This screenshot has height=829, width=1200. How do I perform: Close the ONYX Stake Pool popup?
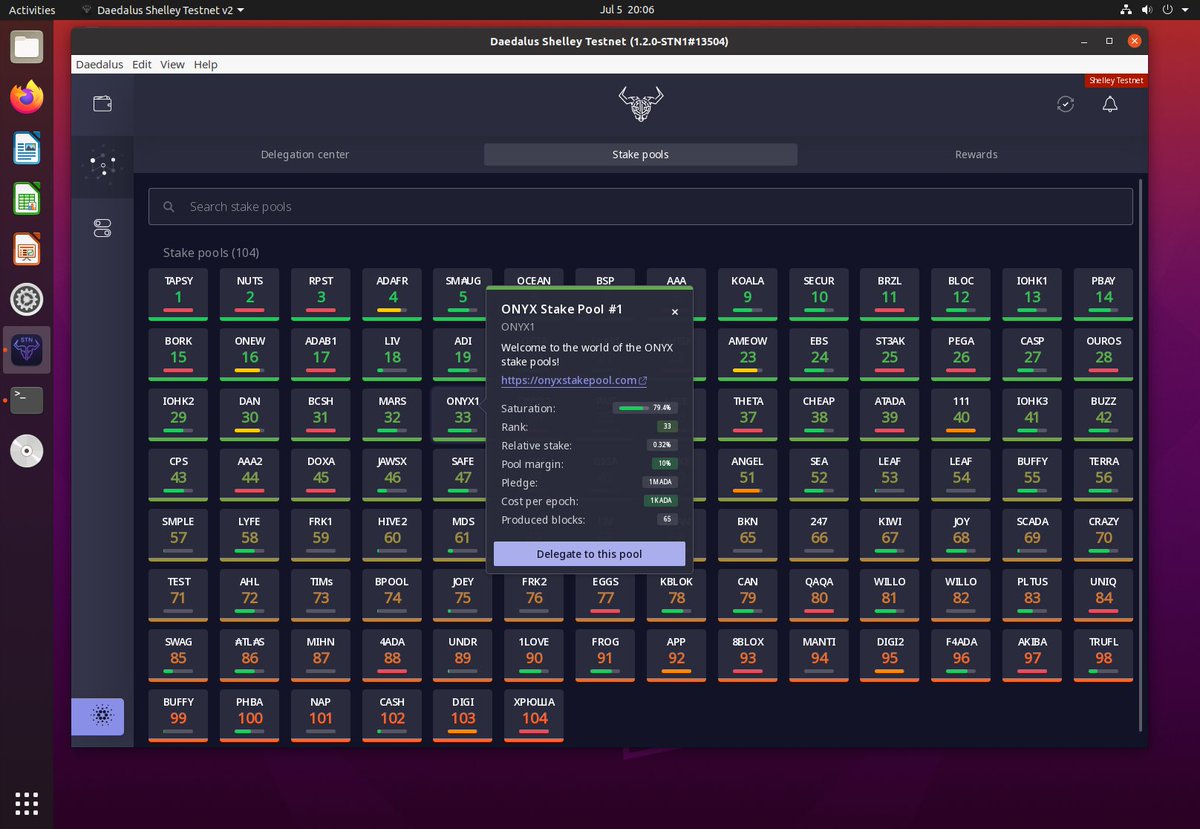[674, 312]
